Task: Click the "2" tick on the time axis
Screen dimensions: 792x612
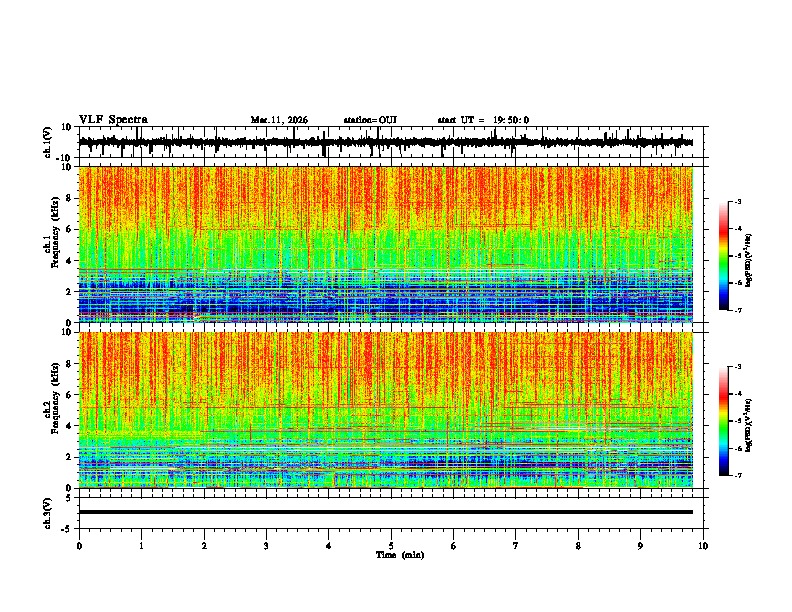Action: 204,546
